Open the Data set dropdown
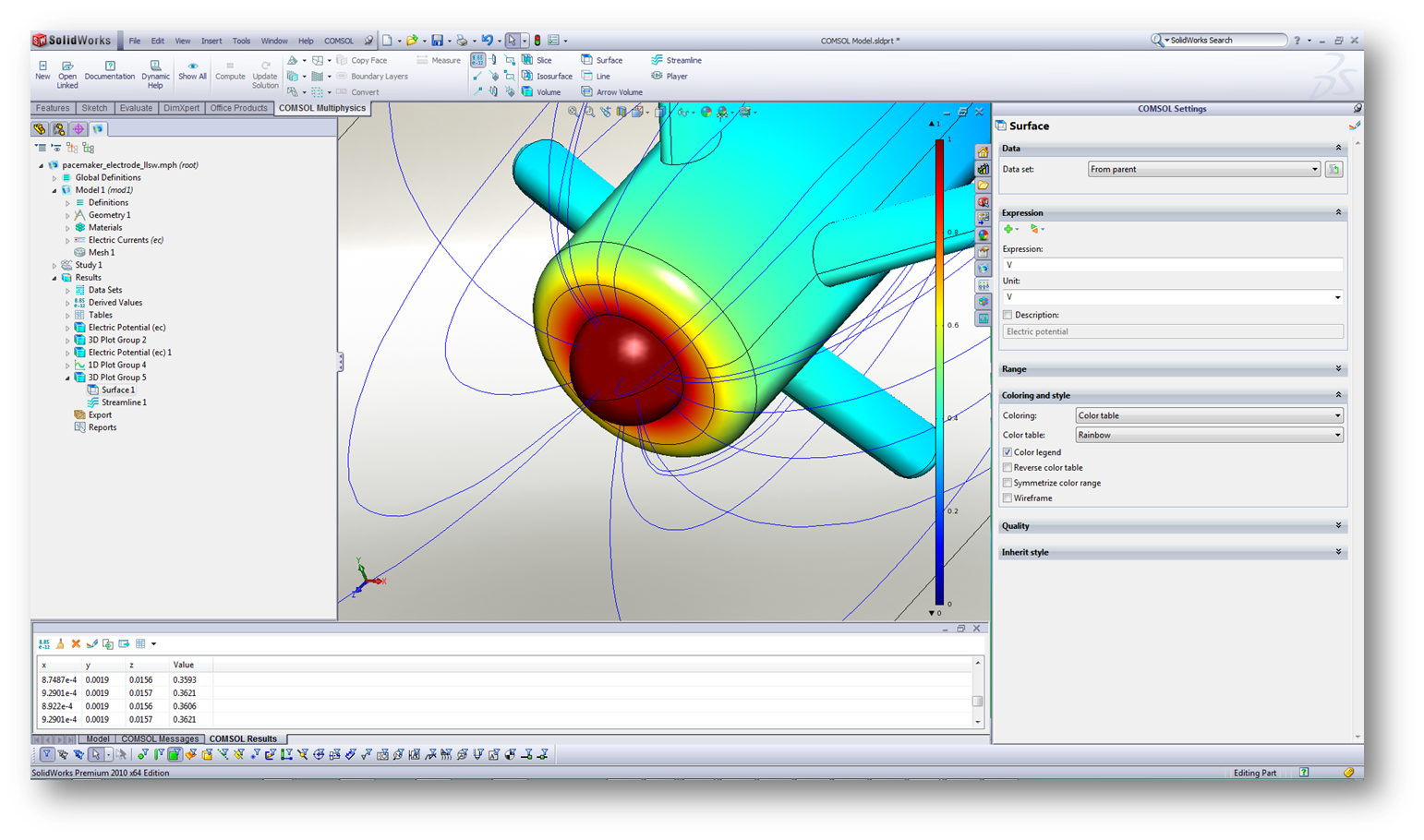Viewport: 1424px width, 840px height. point(1204,169)
